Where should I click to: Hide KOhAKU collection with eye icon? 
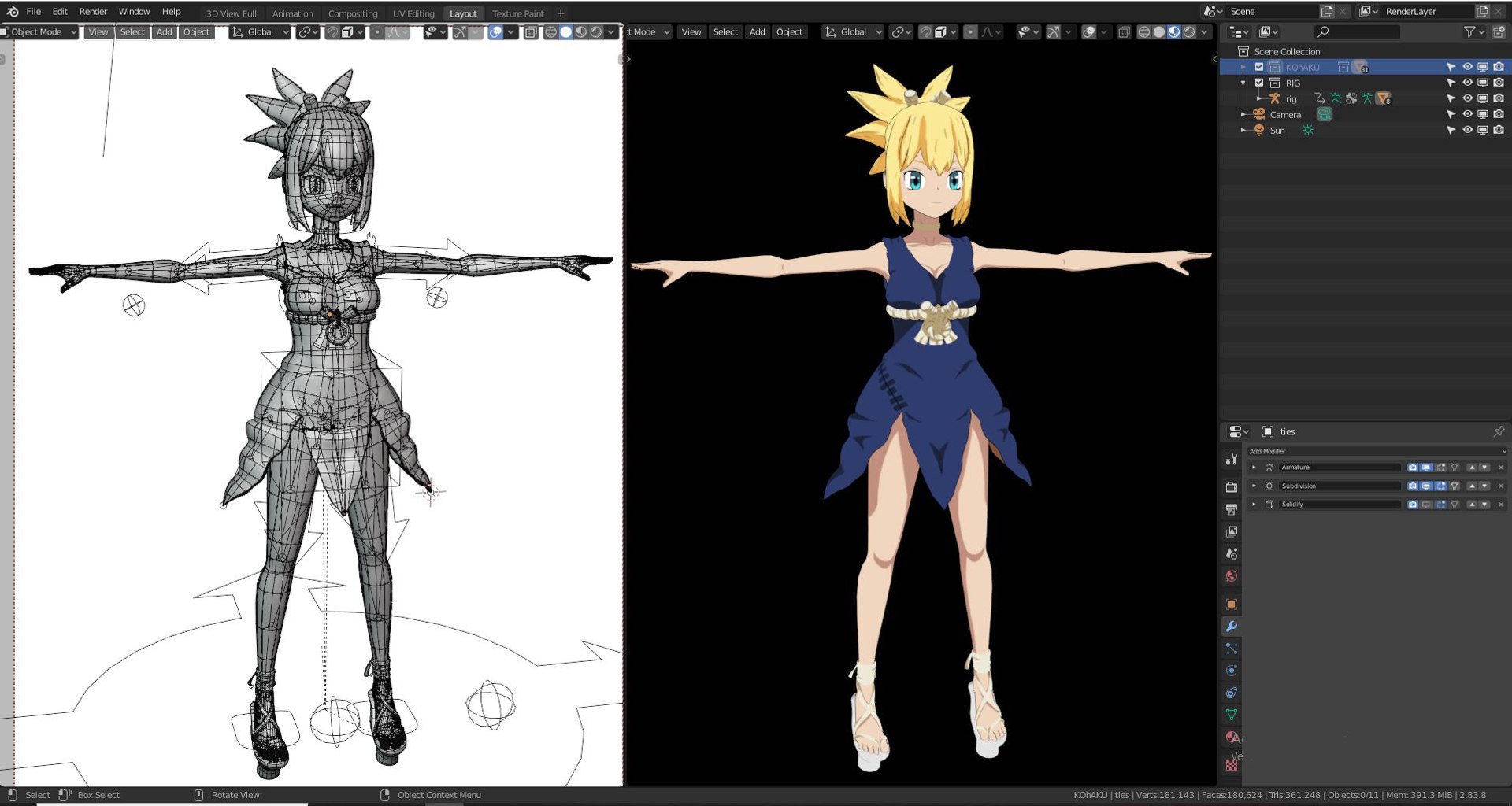coord(1467,67)
